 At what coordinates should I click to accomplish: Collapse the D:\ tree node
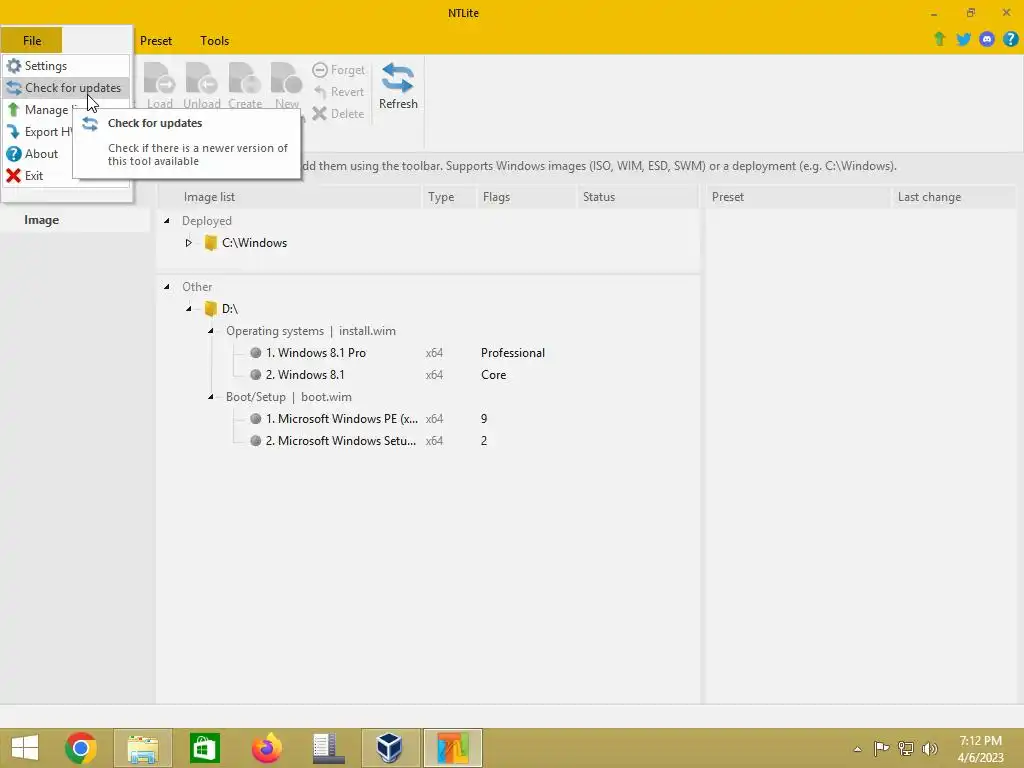tap(188, 309)
